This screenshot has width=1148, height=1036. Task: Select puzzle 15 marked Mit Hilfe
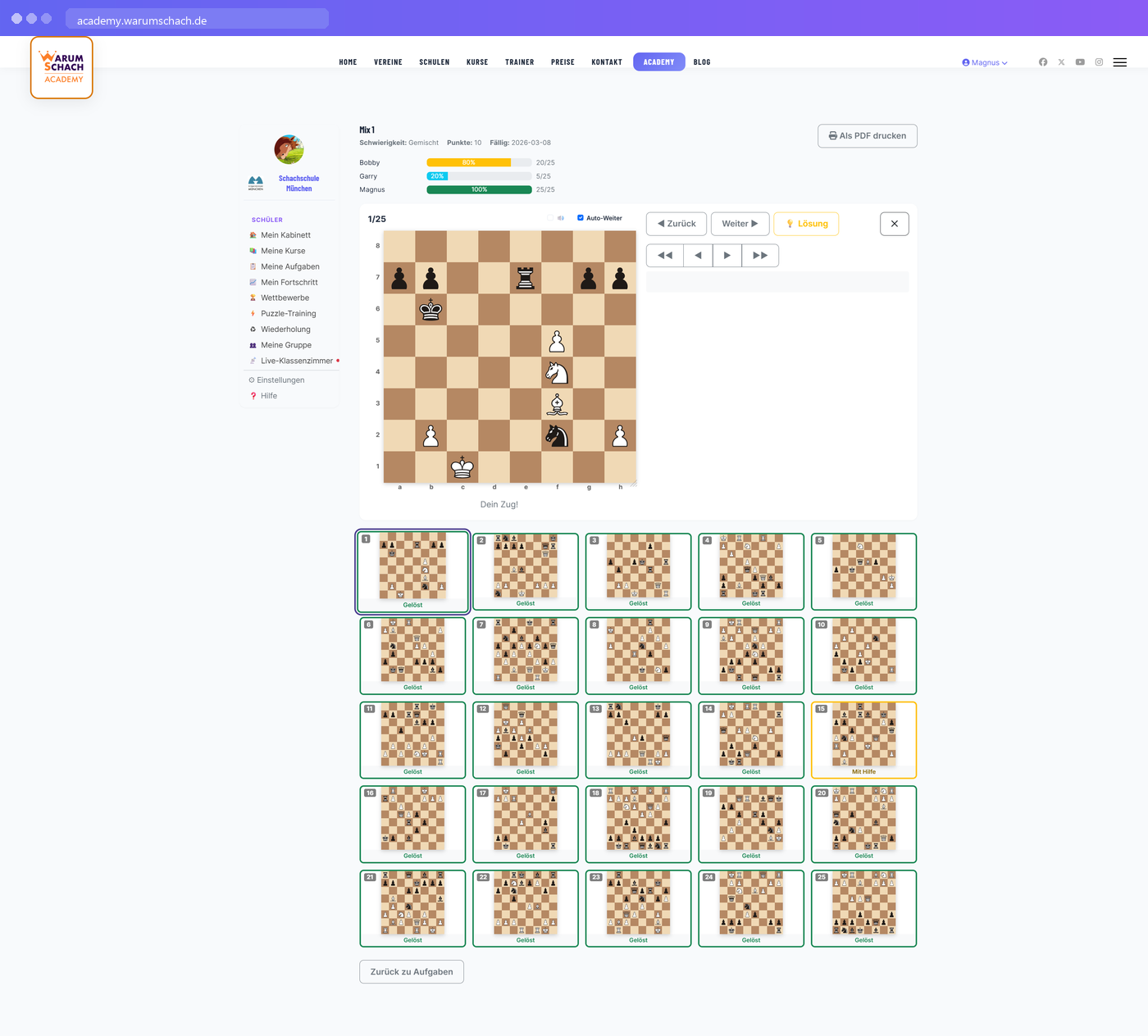tap(863, 740)
